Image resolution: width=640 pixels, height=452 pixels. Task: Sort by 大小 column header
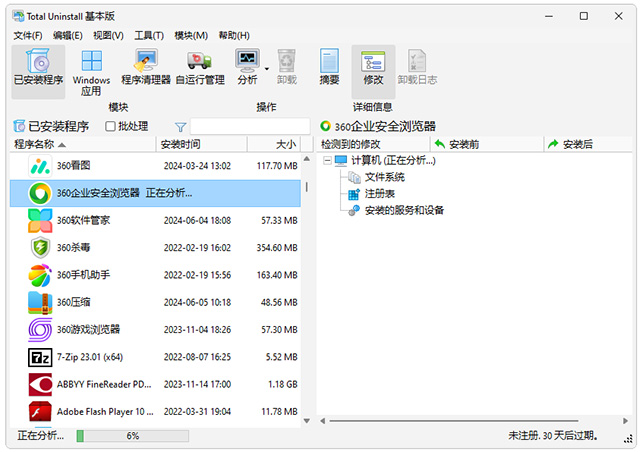click(274, 144)
